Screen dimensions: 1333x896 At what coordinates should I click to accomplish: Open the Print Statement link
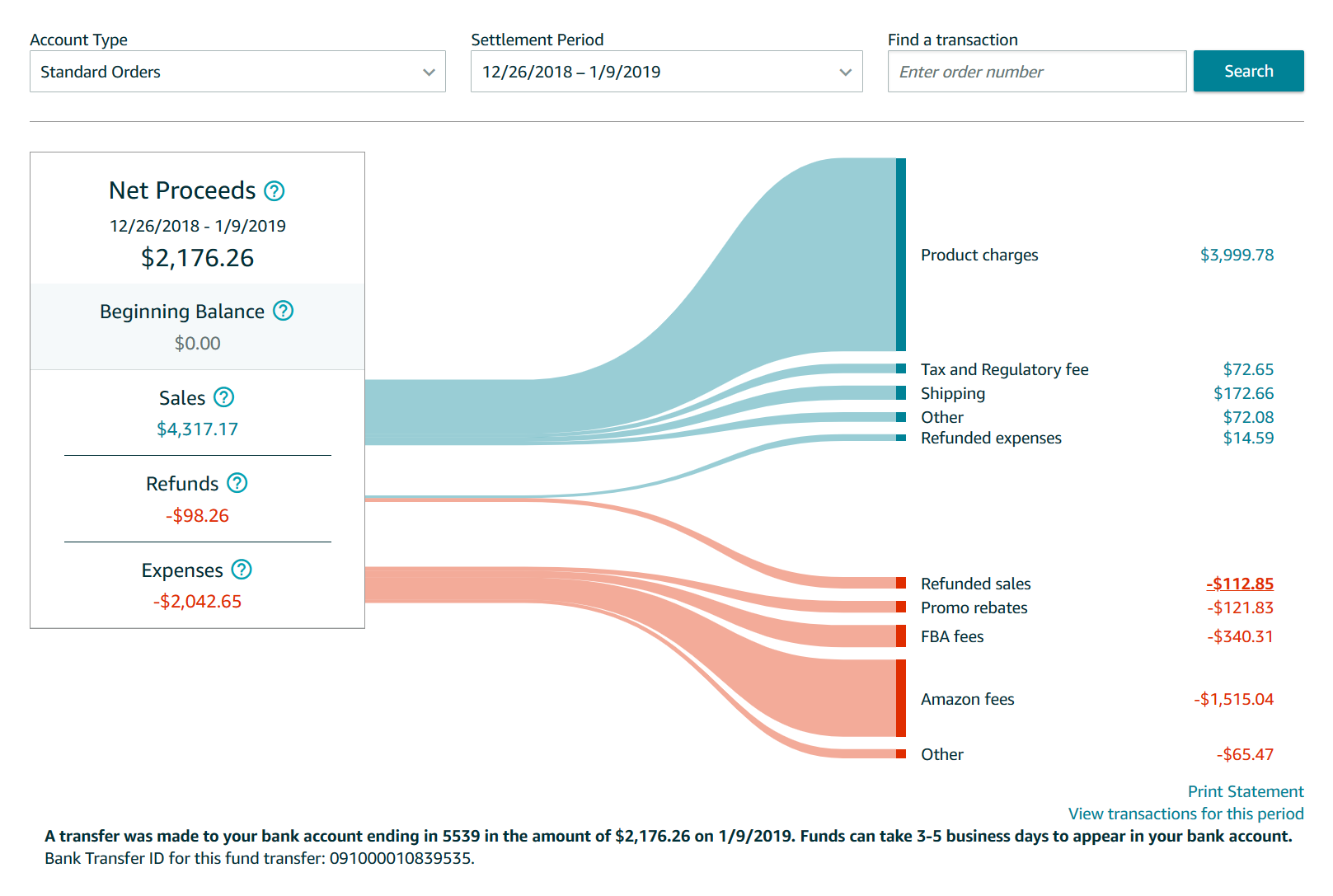tap(1246, 791)
